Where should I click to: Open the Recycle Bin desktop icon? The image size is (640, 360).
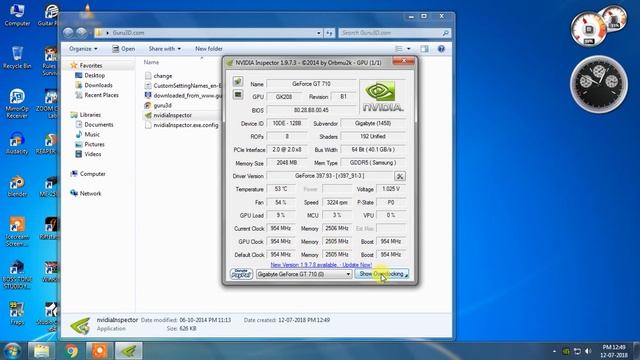[17, 58]
